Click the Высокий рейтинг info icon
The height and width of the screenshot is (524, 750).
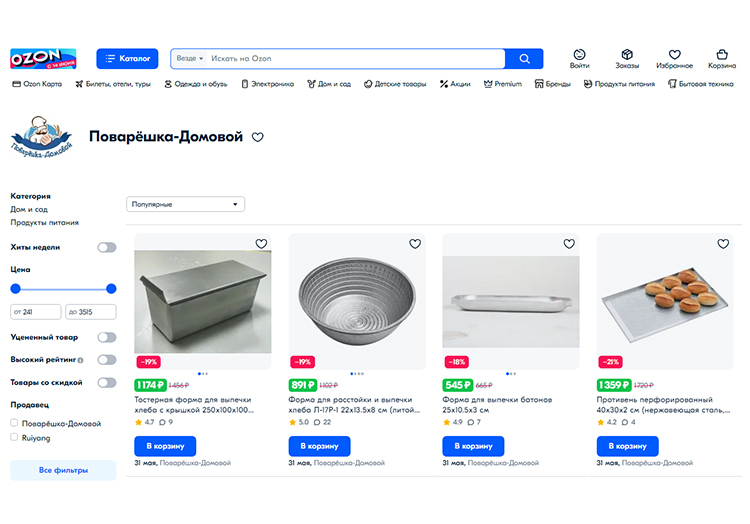point(80,360)
